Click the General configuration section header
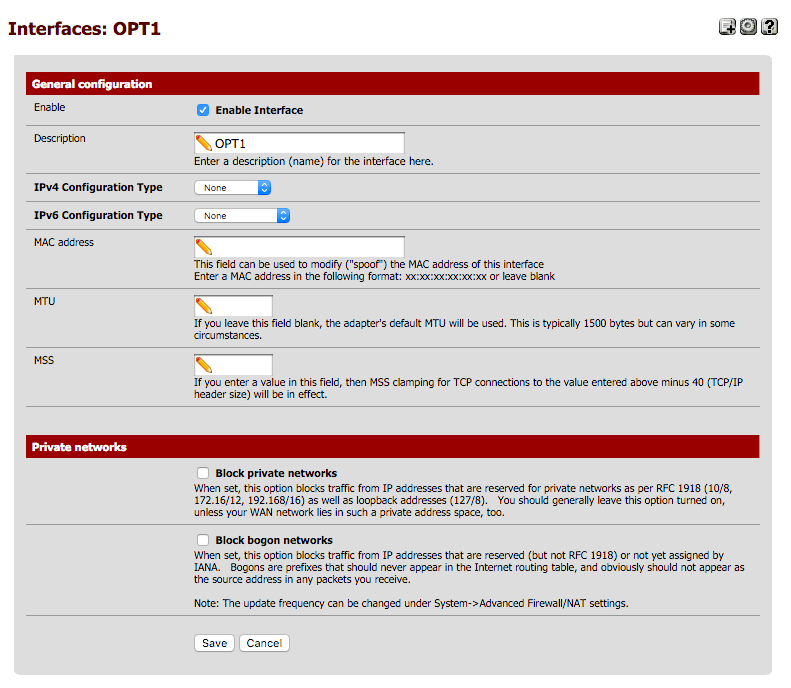 [392, 84]
